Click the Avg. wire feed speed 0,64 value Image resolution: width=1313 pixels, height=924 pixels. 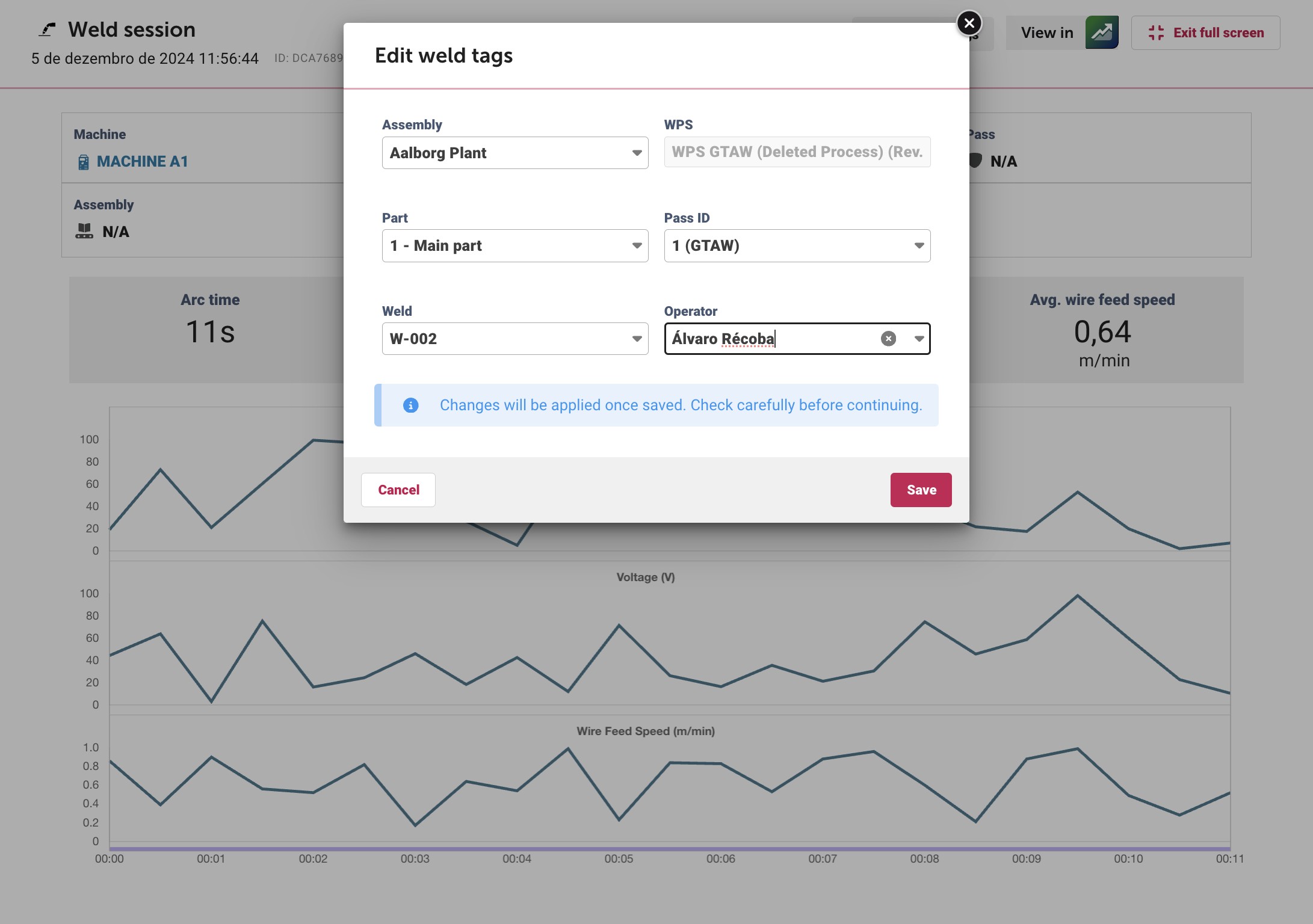pyautogui.click(x=1102, y=332)
